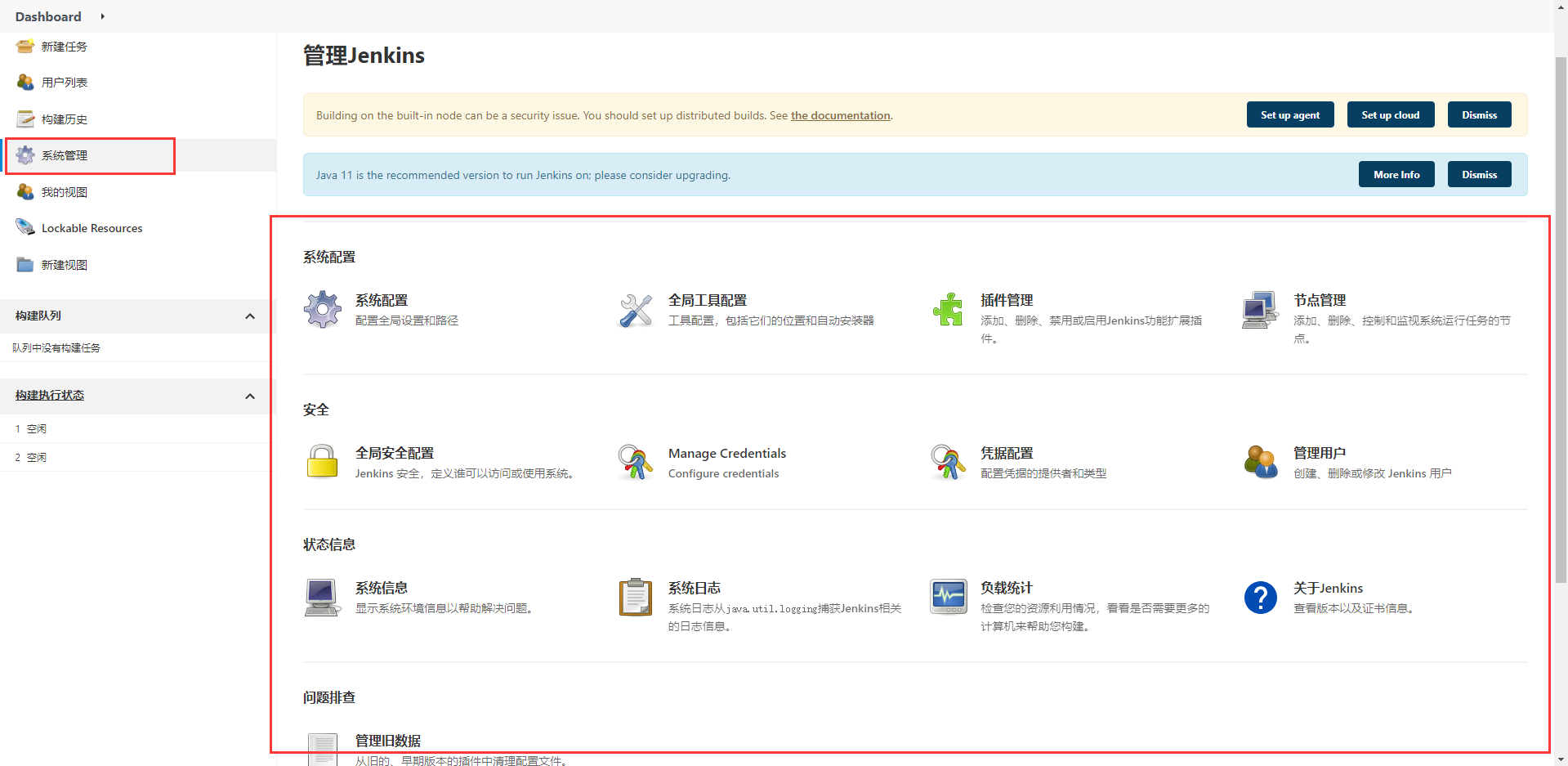Open the 全局工具配置 link
1568x766 pixels.
[x=708, y=300]
